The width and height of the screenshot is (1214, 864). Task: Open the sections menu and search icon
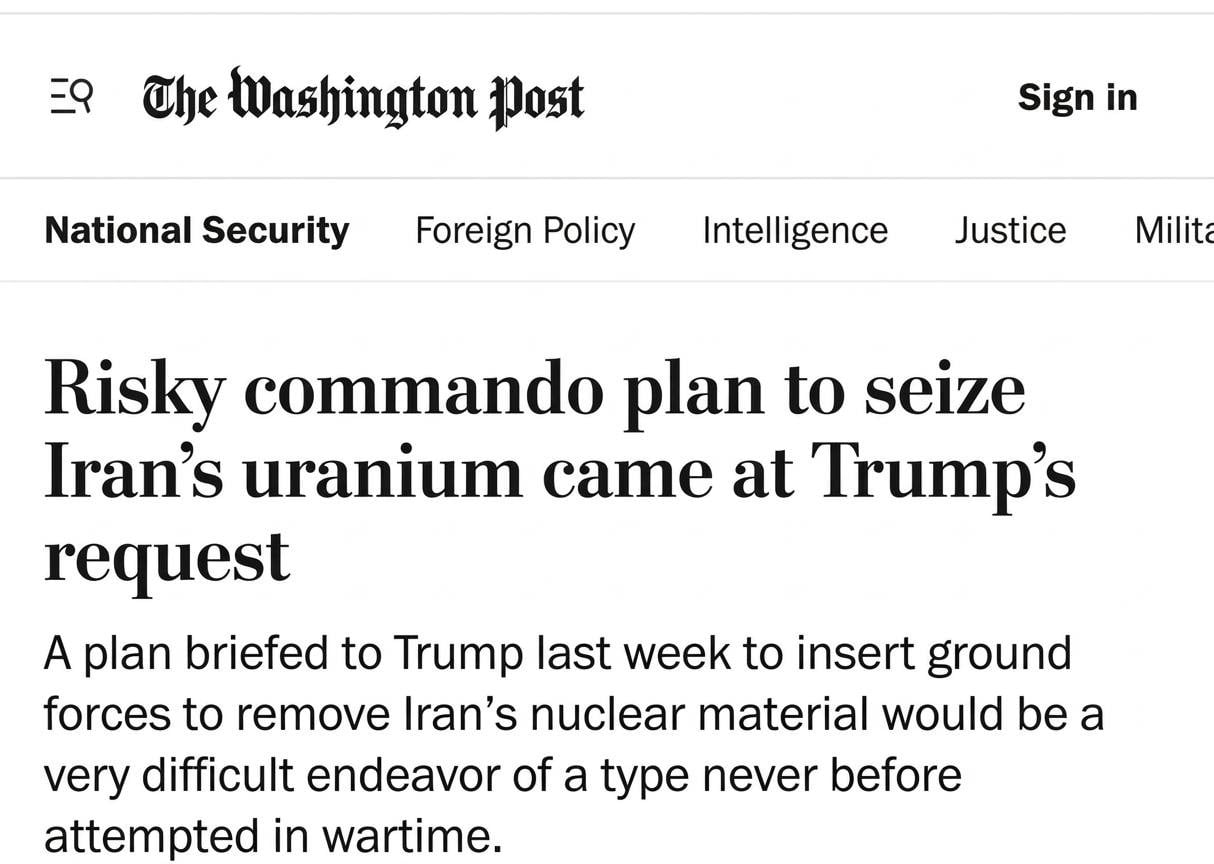pyautogui.click(x=71, y=98)
